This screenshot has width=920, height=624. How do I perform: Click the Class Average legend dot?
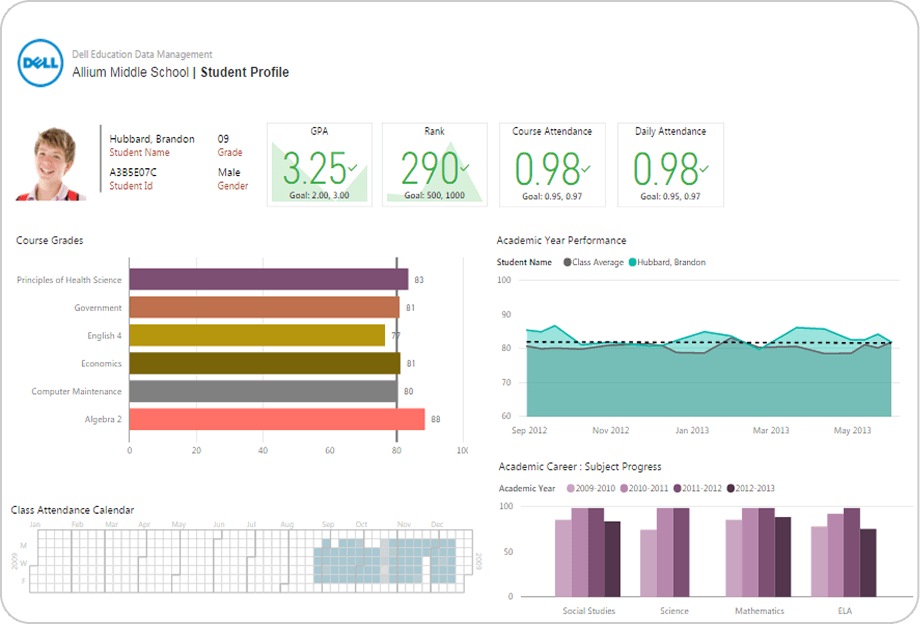[567, 262]
